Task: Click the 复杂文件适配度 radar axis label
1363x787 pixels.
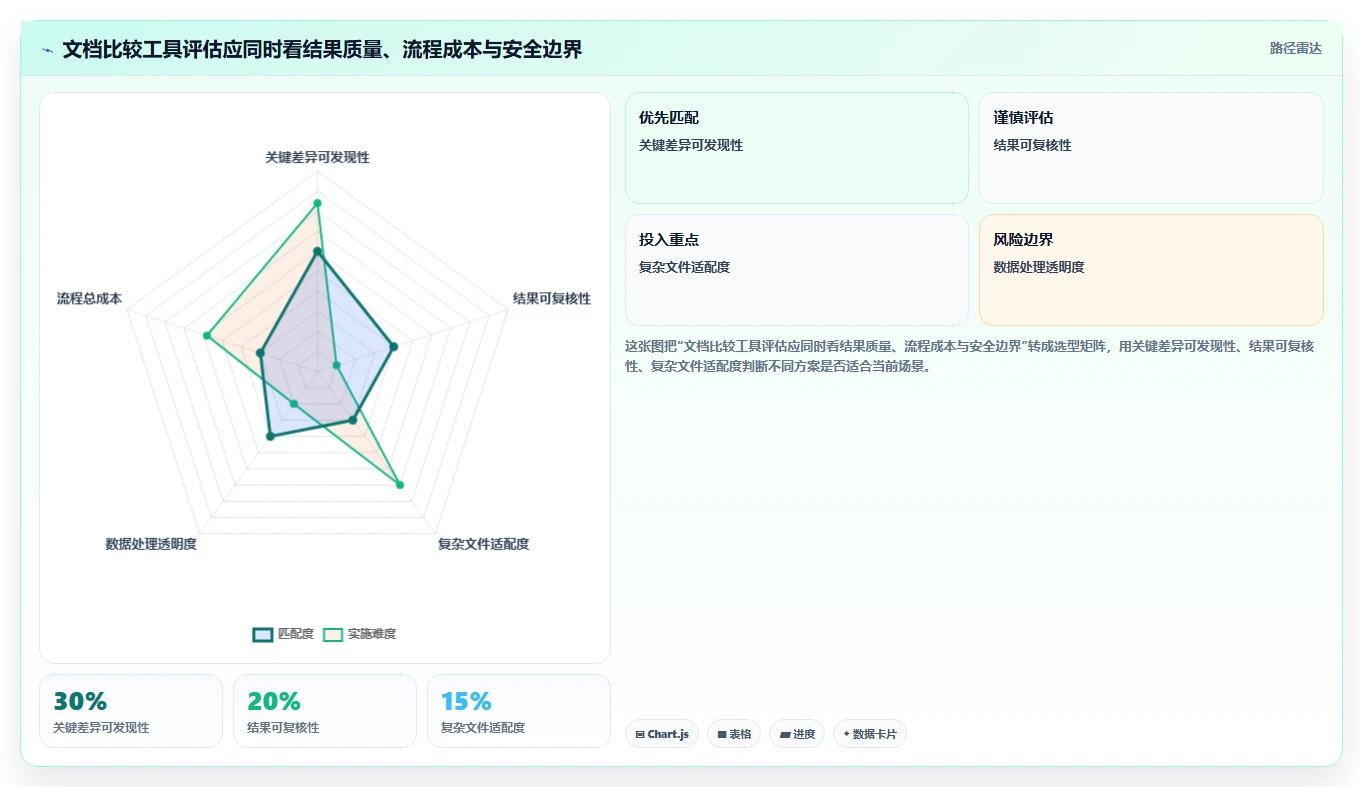Action: [x=483, y=545]
